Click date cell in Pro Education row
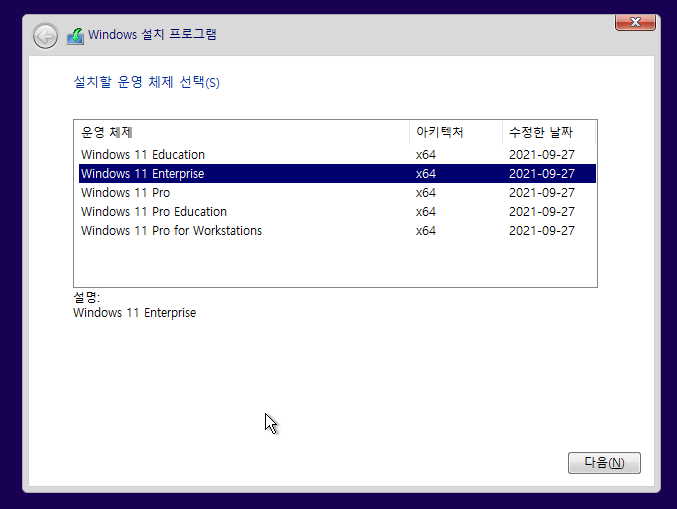Viewport: 677px width, 509px height. point(542,212)
